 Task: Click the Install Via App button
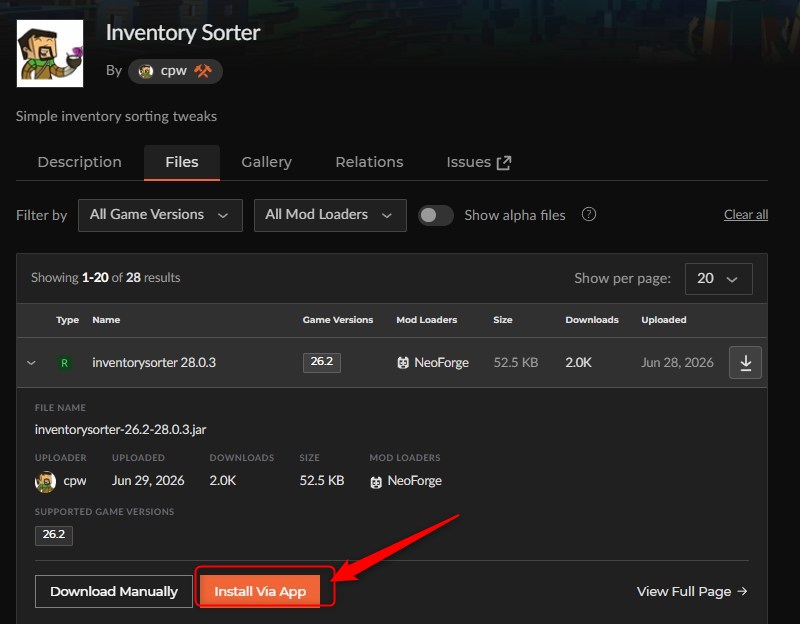[x=260, y=591]
